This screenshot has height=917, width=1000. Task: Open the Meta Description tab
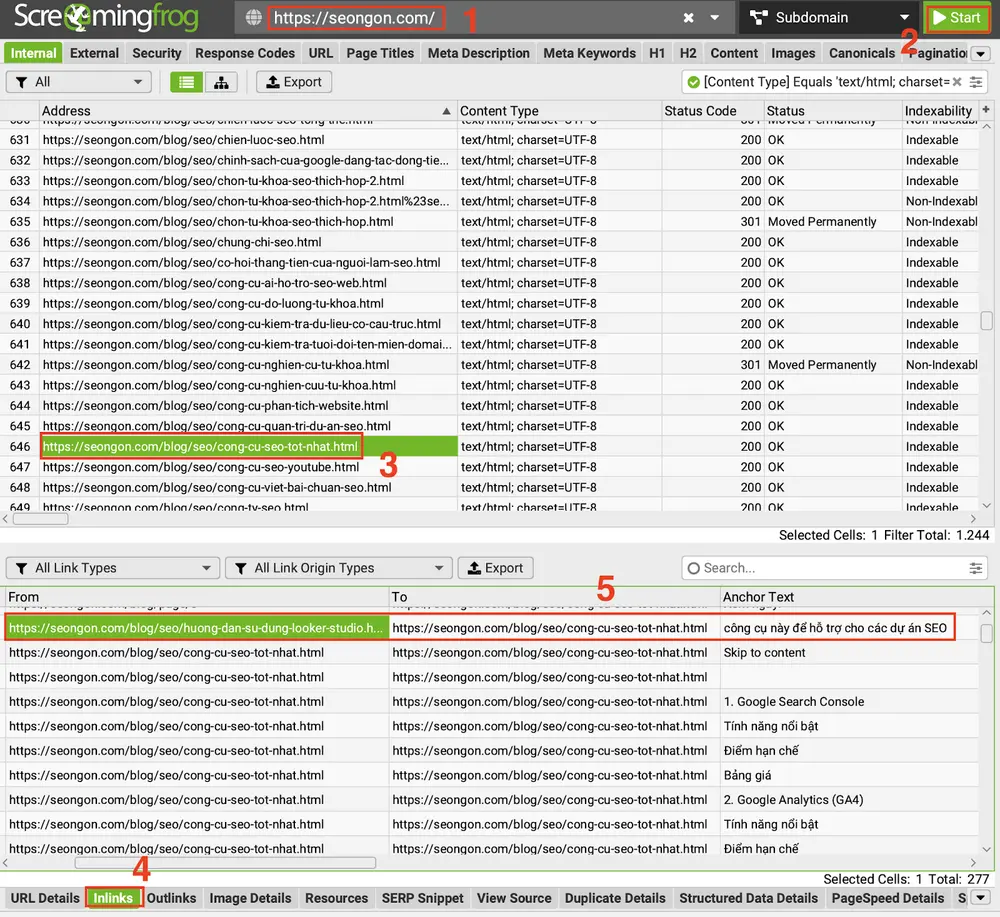(478, 53)
